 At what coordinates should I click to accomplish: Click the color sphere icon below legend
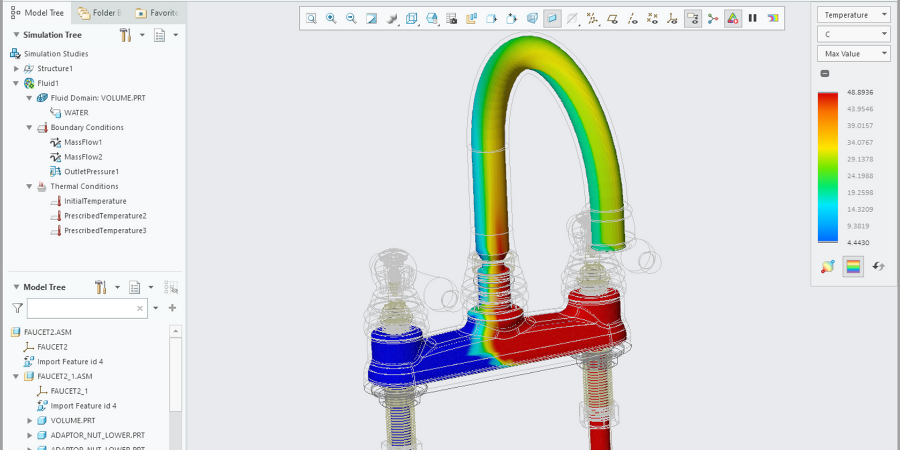coord(827,266)
